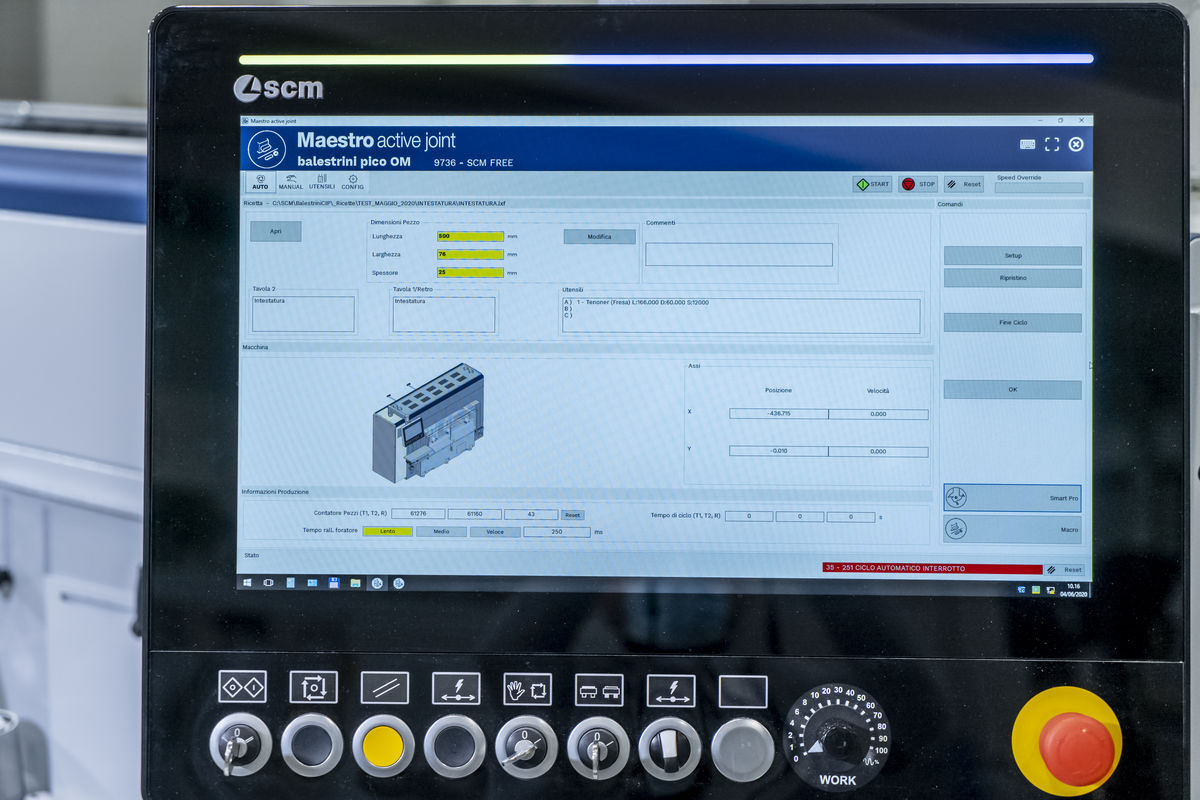The width and height of the screenshot is (1200, 800).
Task: Click Reset next to the STOP button
Action: [964, 184]
